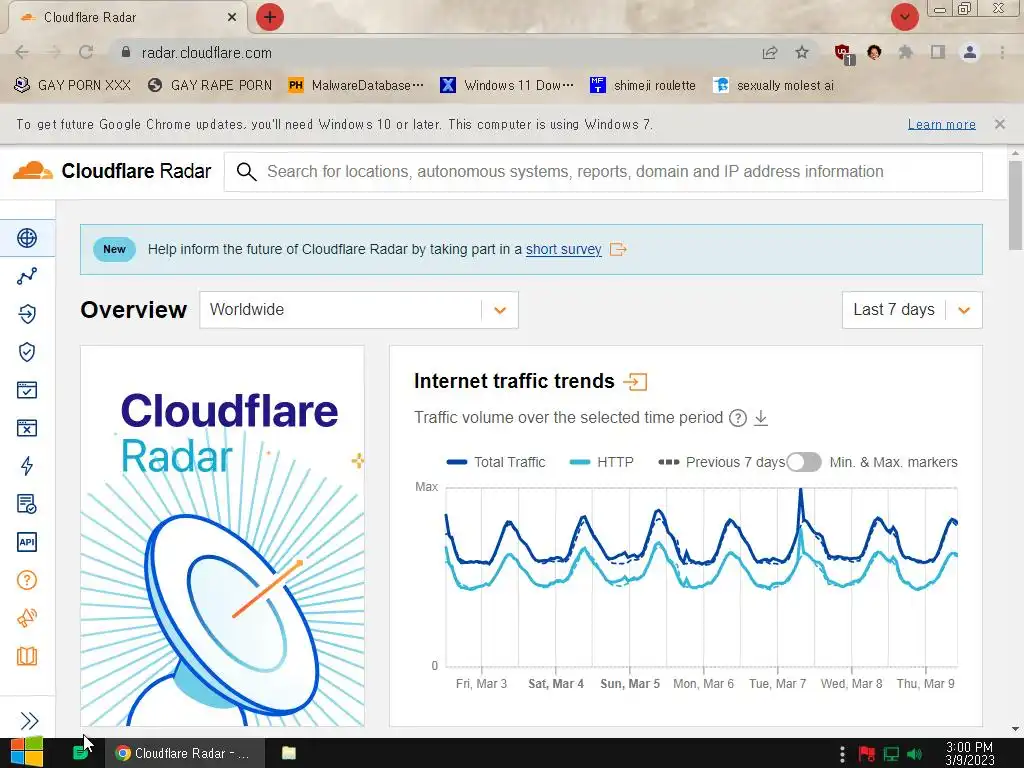Click the share page icon in address bar
The image size is (1024, 768).
coord(770,53)
